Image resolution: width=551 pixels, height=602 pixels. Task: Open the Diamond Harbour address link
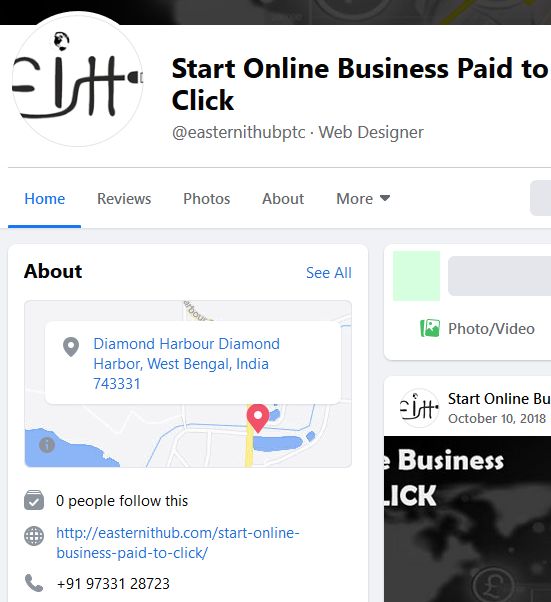187,364
